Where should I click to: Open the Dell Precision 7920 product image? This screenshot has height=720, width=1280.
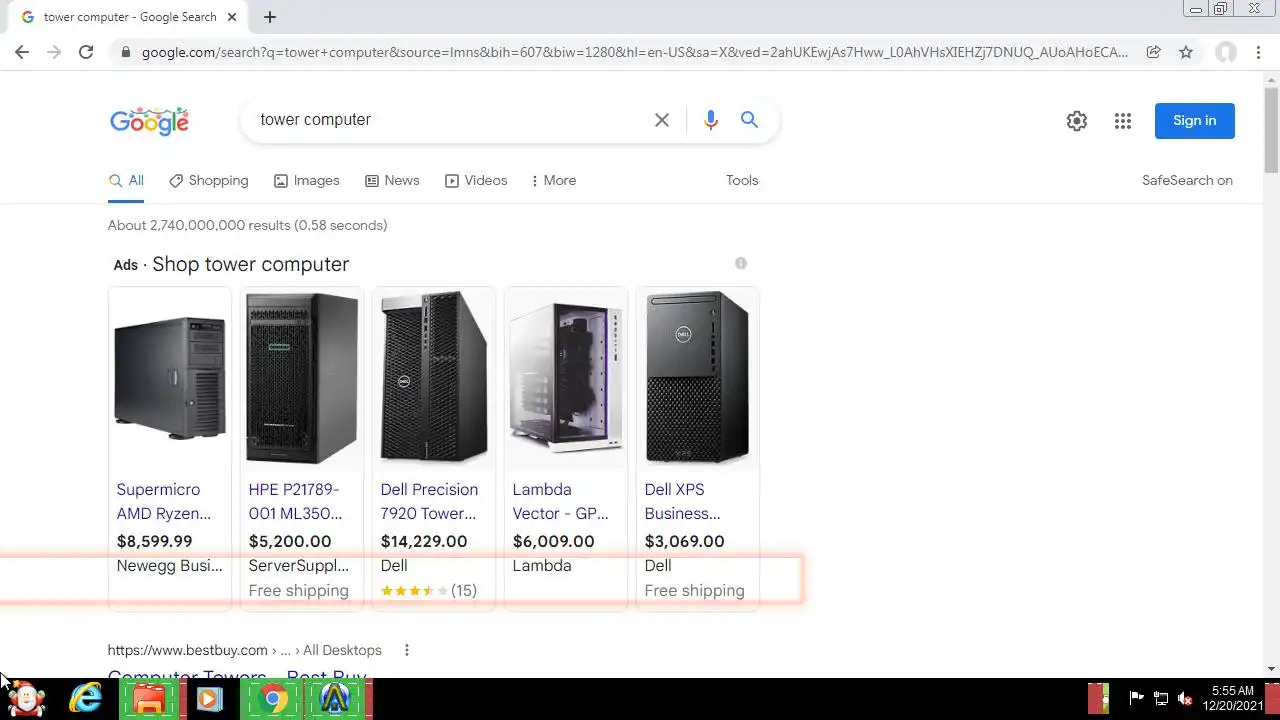(434, 379)
